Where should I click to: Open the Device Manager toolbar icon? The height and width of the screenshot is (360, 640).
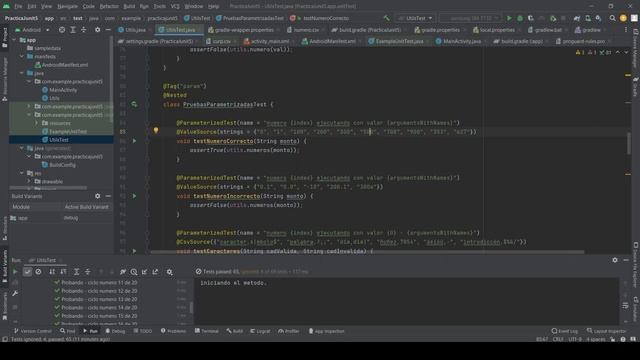588,18
